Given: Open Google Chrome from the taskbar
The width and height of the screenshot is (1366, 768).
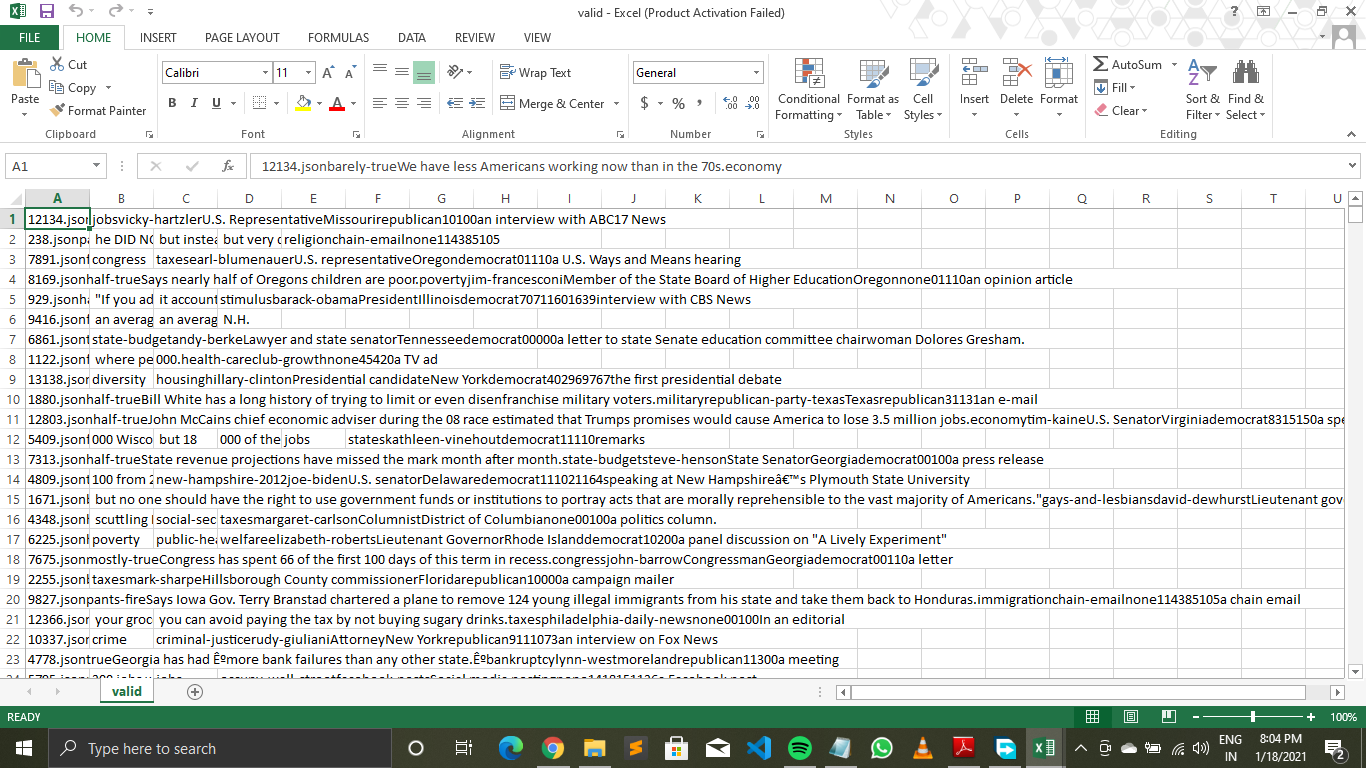Looking at the screenshot, I should 553,748.
